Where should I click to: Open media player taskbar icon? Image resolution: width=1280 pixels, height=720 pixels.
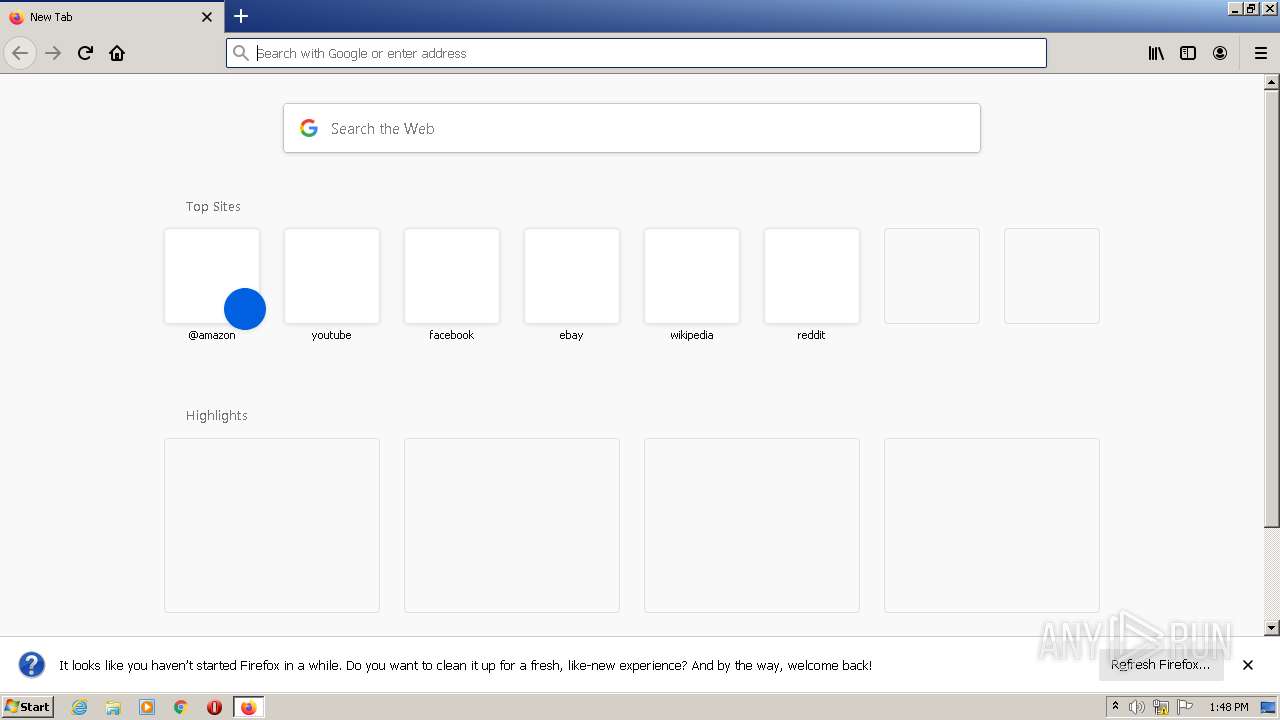147,707
